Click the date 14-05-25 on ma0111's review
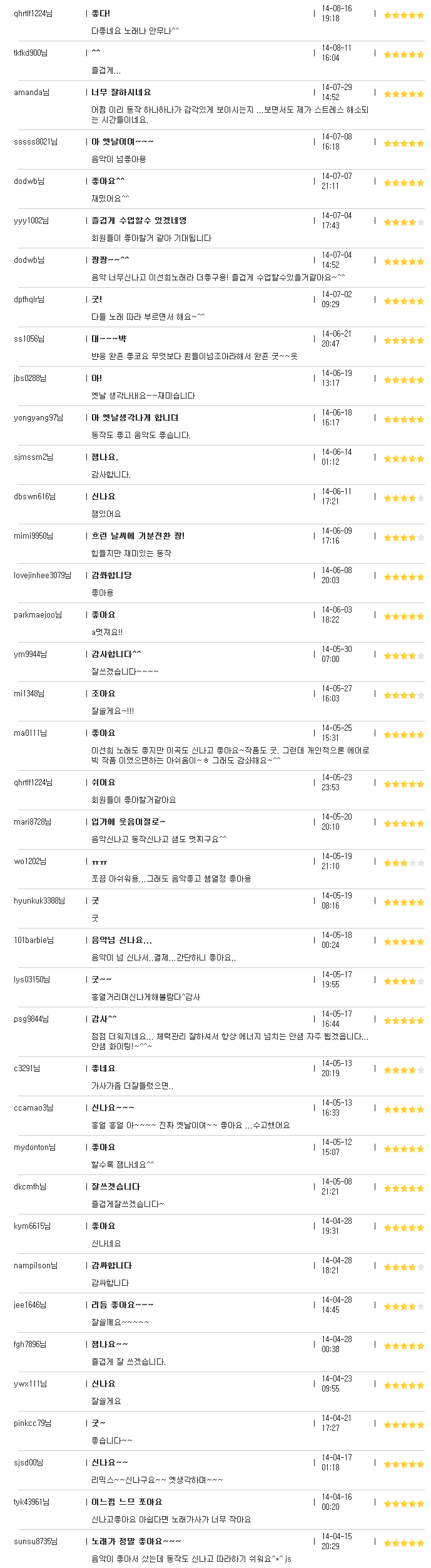Image resolution: width=431 pixels, height=1568 pixels. (337, 728)
